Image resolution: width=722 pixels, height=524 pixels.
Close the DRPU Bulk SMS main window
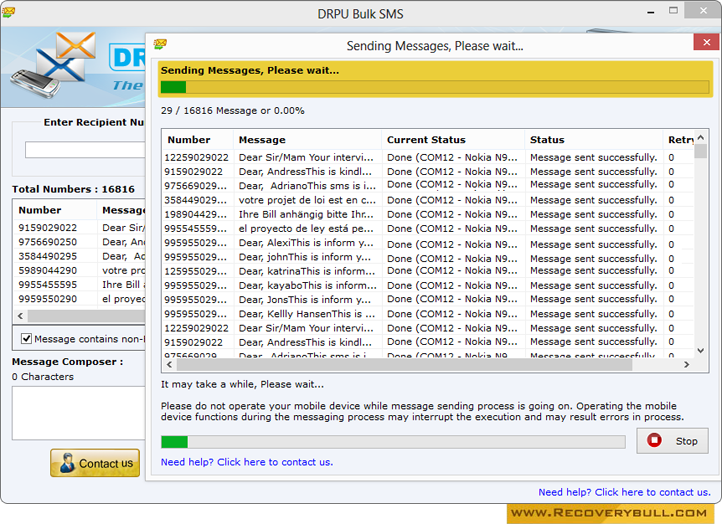coord(703,11)
